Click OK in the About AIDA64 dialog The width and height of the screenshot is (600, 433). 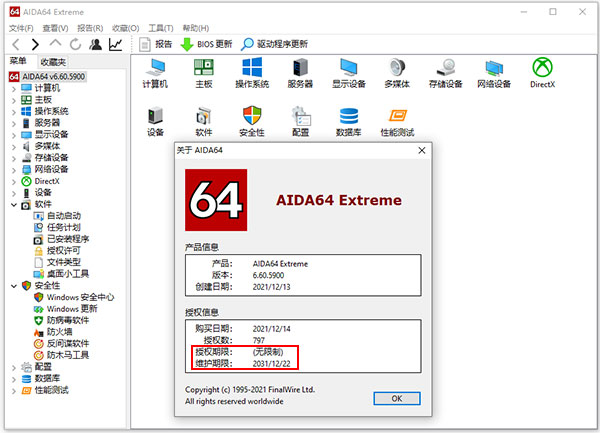click(x=397, y=399)
